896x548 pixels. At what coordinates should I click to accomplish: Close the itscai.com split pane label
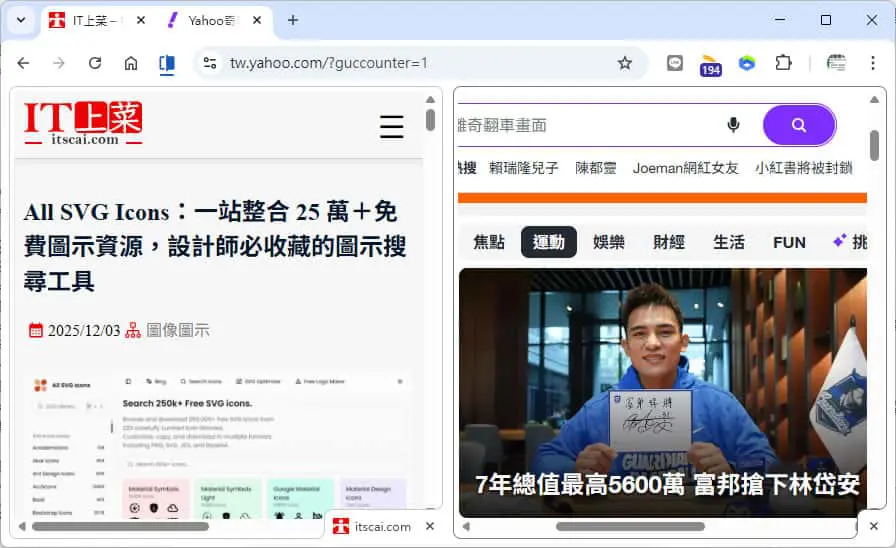tap(430, 526)
